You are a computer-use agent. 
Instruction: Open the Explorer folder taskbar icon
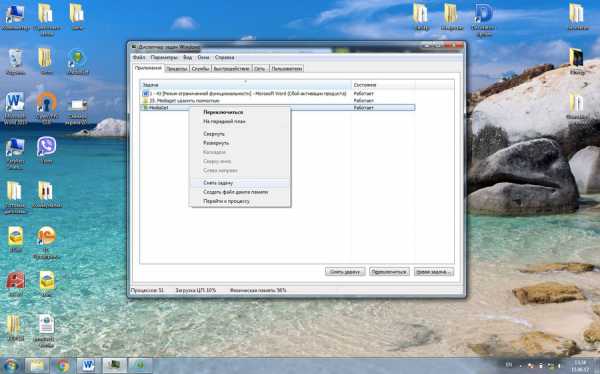coord(37,366)
